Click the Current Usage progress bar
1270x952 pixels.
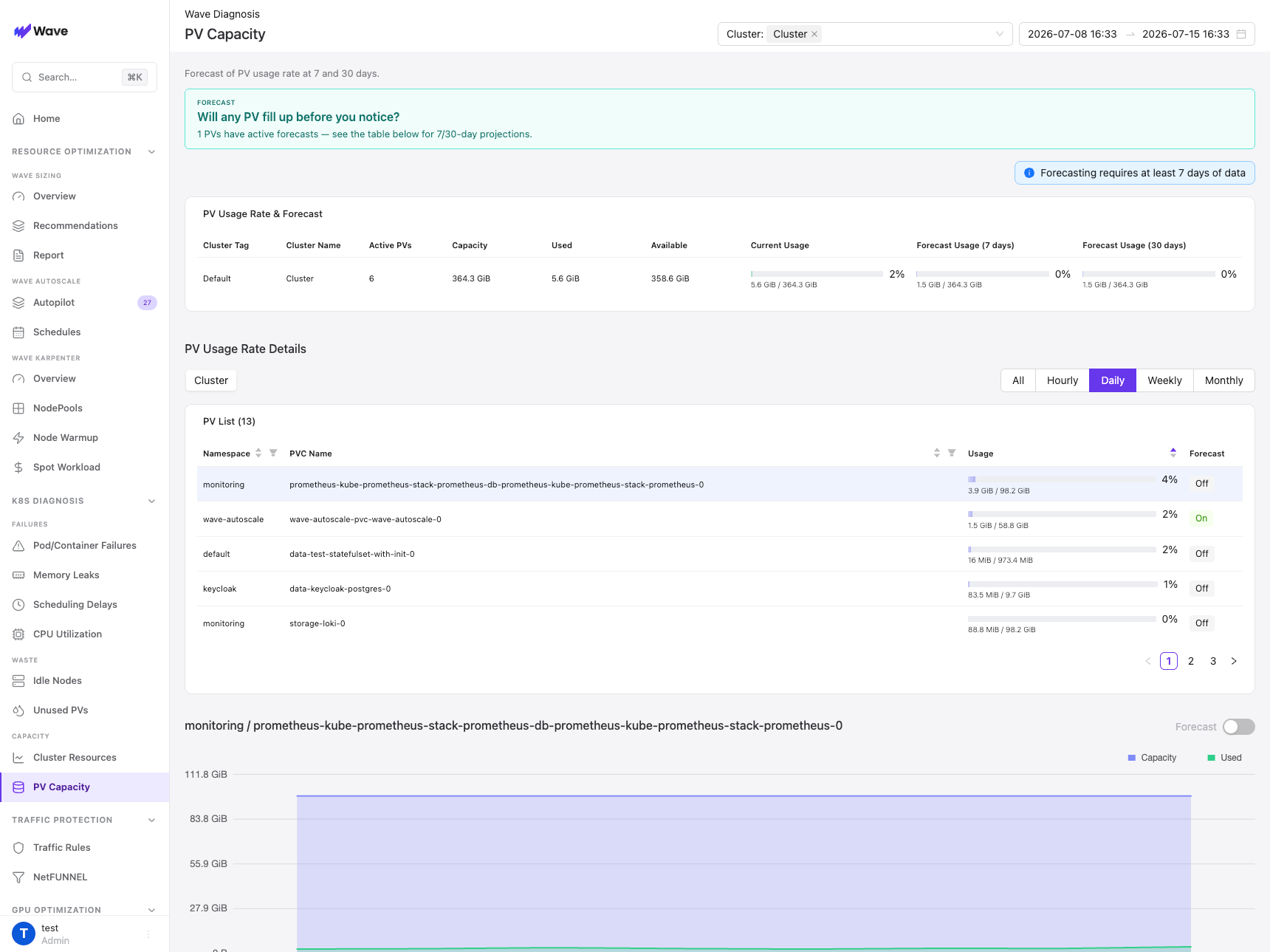point(817,274)
